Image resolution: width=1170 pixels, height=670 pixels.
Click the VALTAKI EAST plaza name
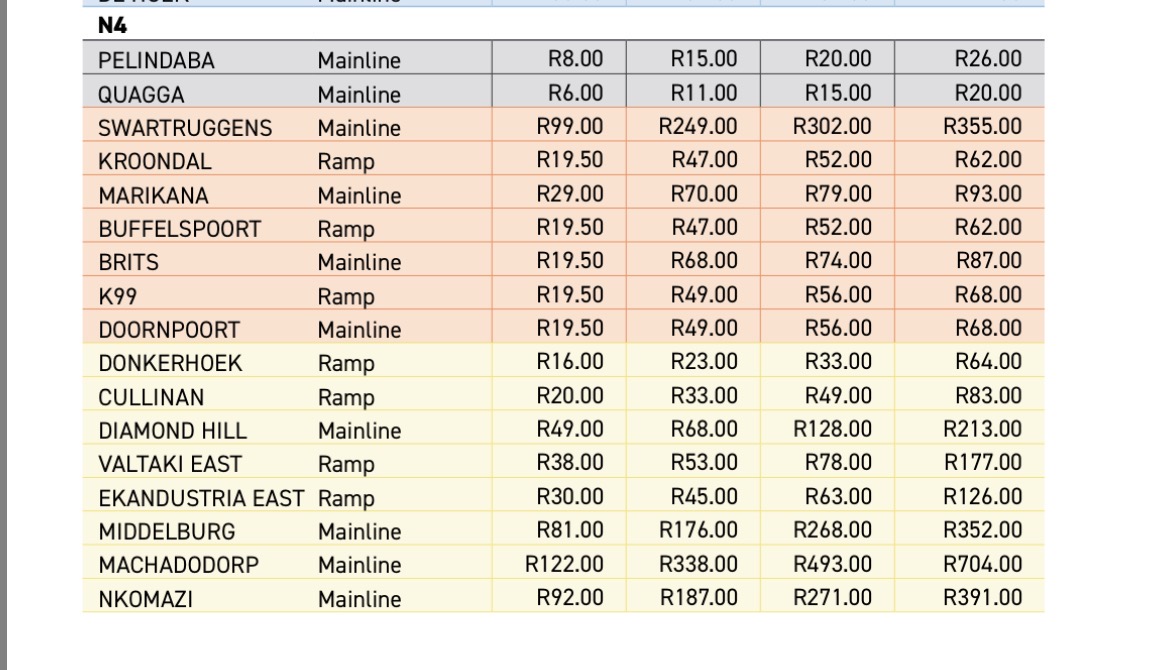(169, 464)
